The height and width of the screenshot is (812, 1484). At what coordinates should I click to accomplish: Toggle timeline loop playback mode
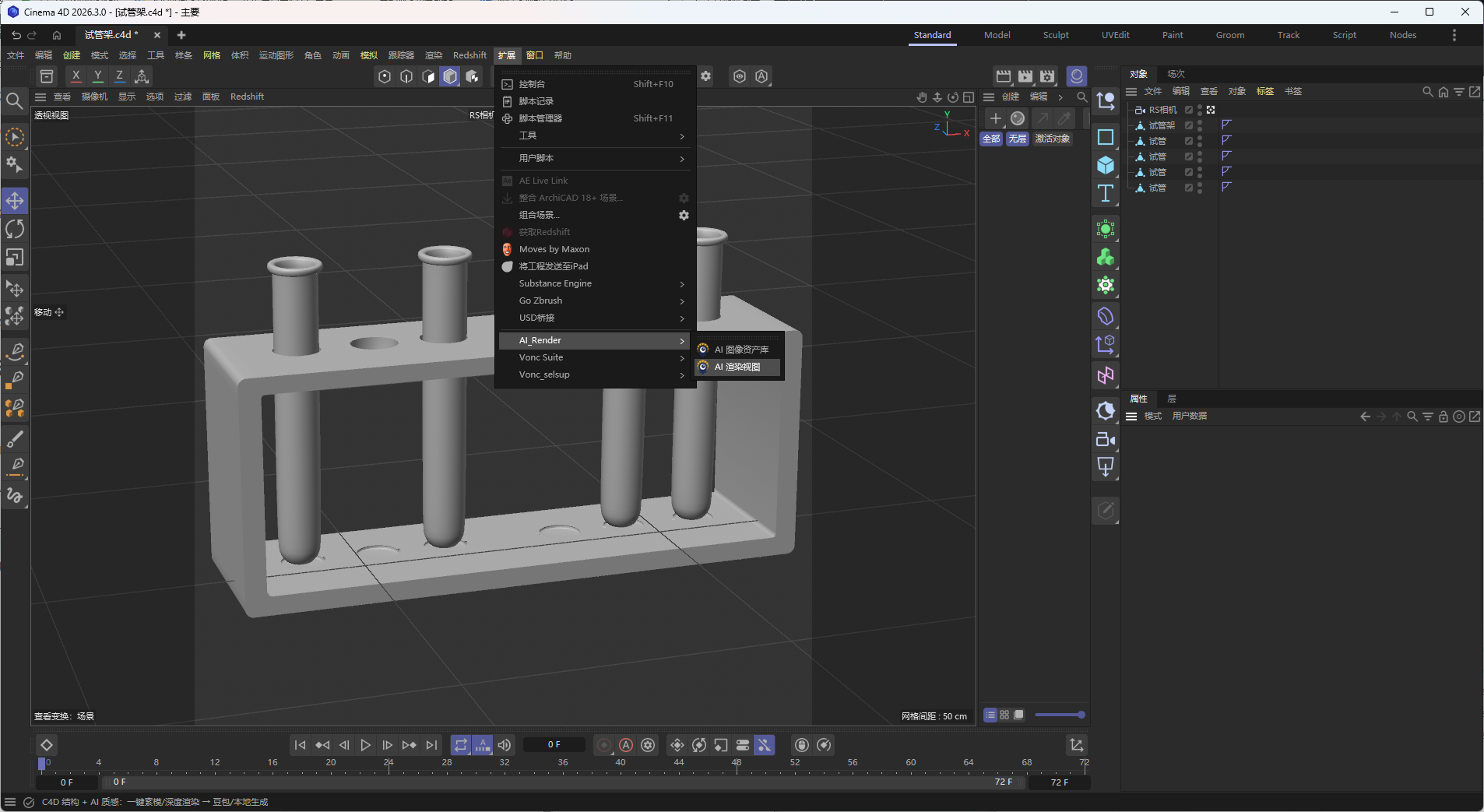[461, 745]
